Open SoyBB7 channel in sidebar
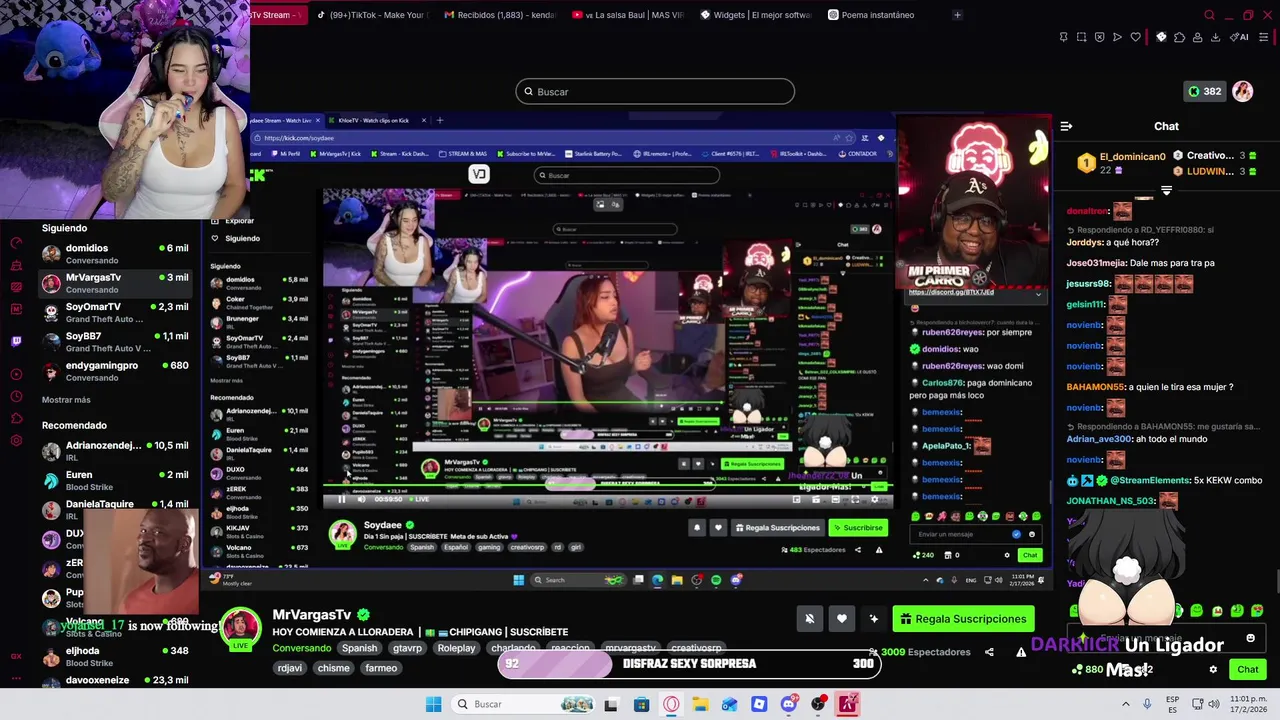Image resolution: width=1280 pixels, height=720 pixels. (x=114, y=341)
